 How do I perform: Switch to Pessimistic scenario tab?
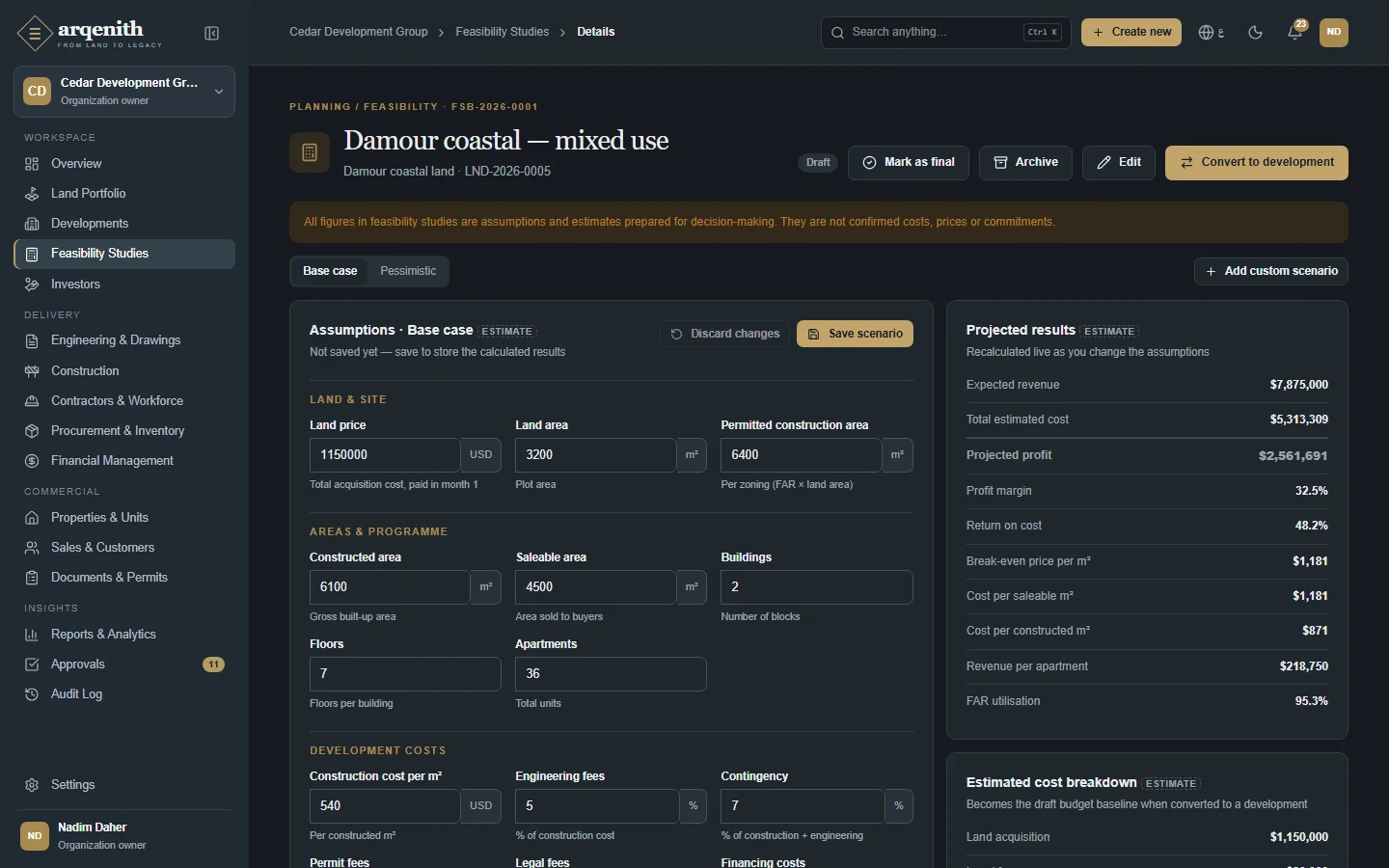click(408, 271)
